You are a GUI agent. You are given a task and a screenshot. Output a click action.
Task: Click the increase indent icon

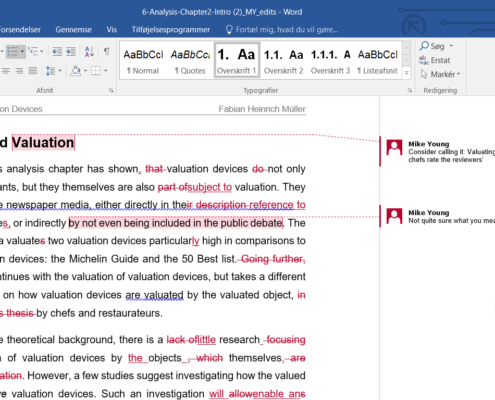(71, 52)
